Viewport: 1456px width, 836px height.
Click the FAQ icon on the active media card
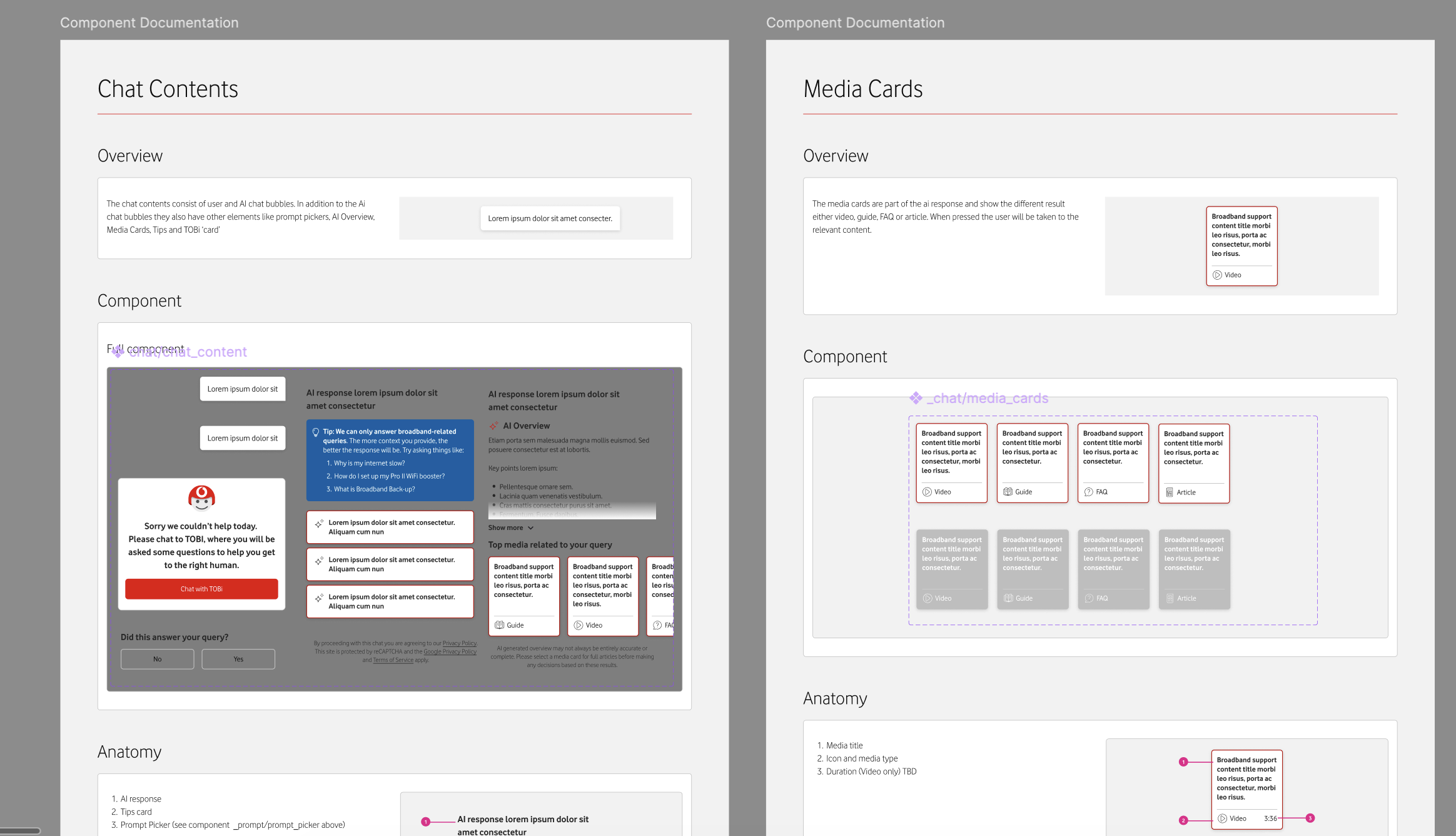click(x=1089, y=492)
